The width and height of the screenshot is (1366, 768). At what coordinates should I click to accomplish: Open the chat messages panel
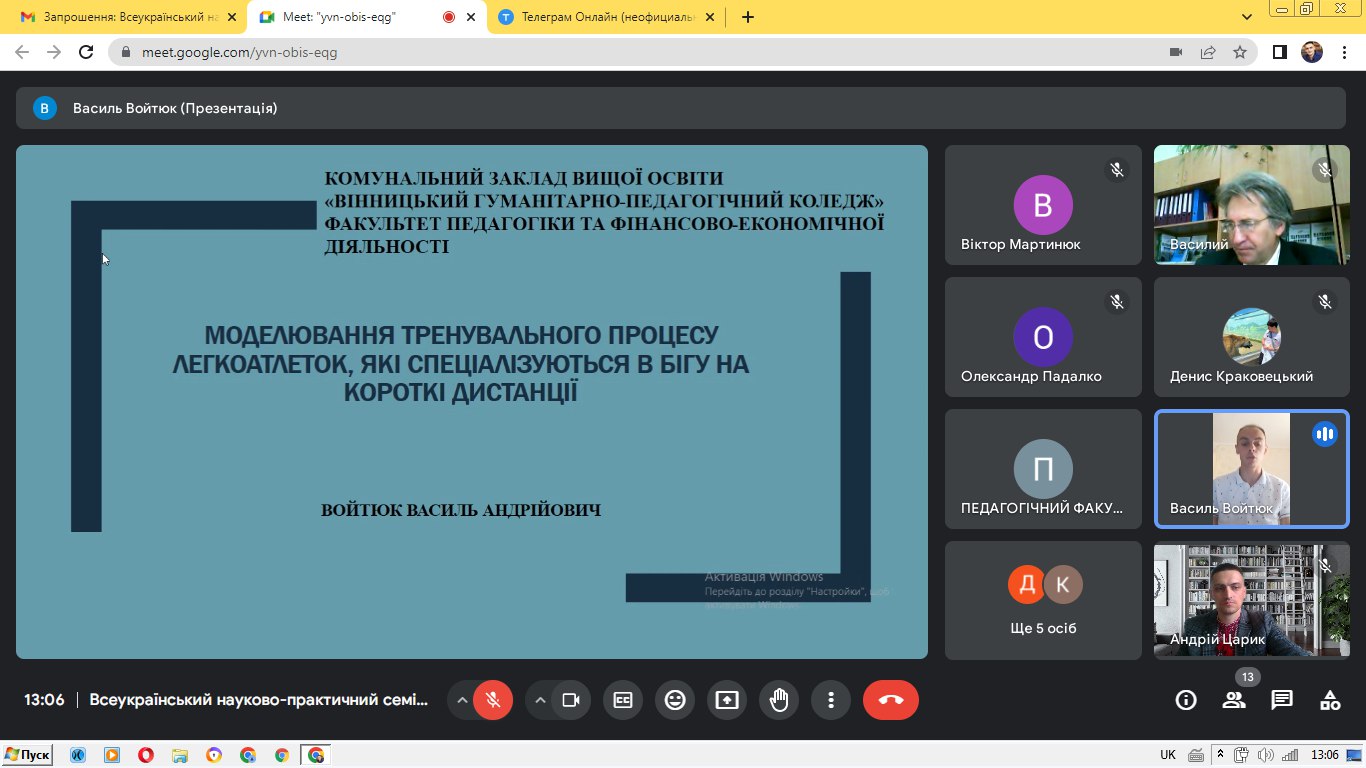(1282, 700)
